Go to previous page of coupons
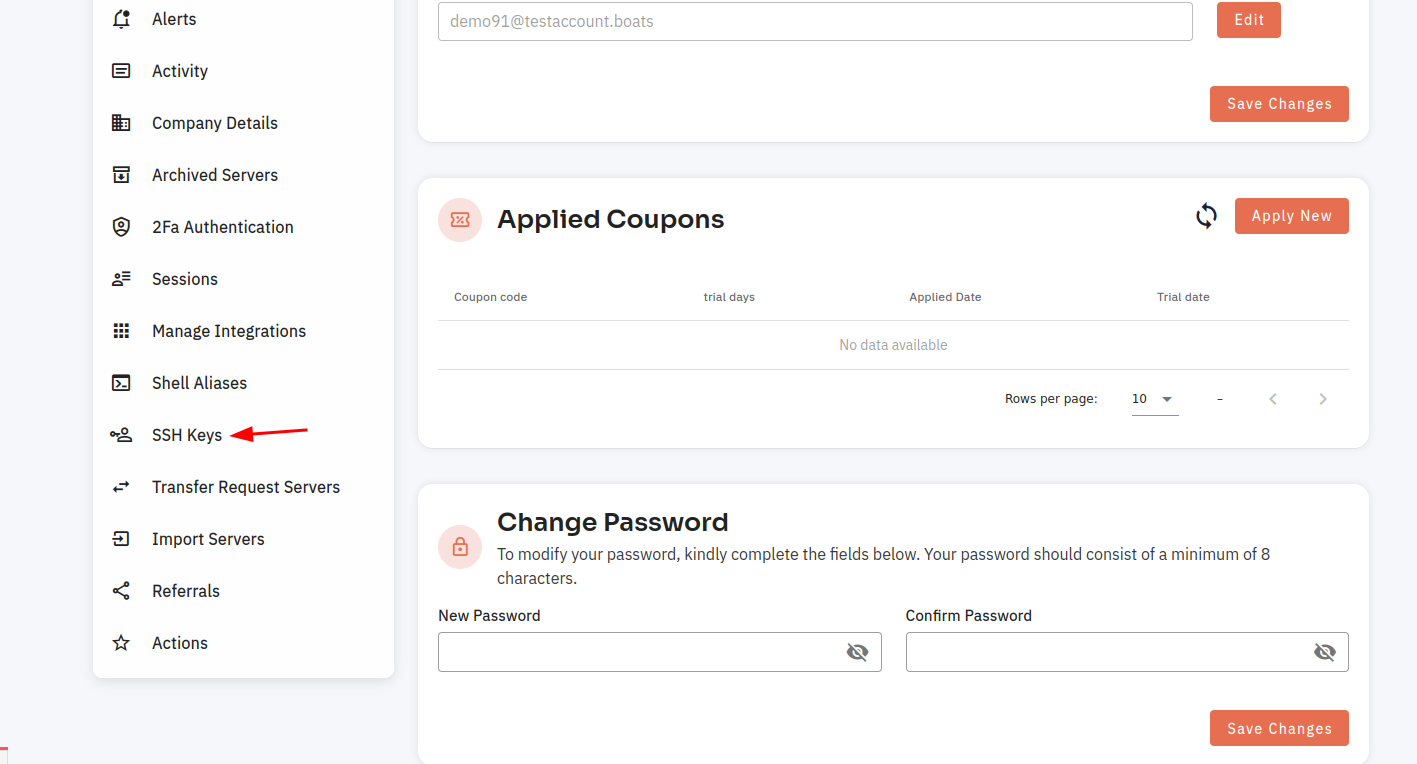 coord(1273,399)
